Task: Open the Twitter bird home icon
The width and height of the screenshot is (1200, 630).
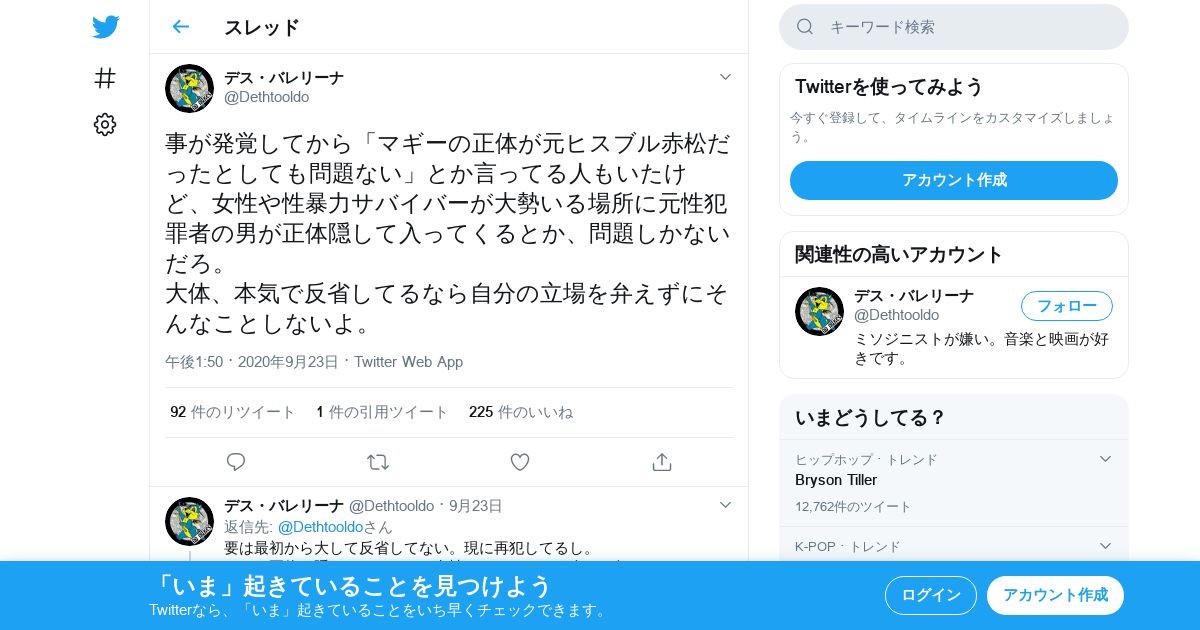Action: pos(105,27)
